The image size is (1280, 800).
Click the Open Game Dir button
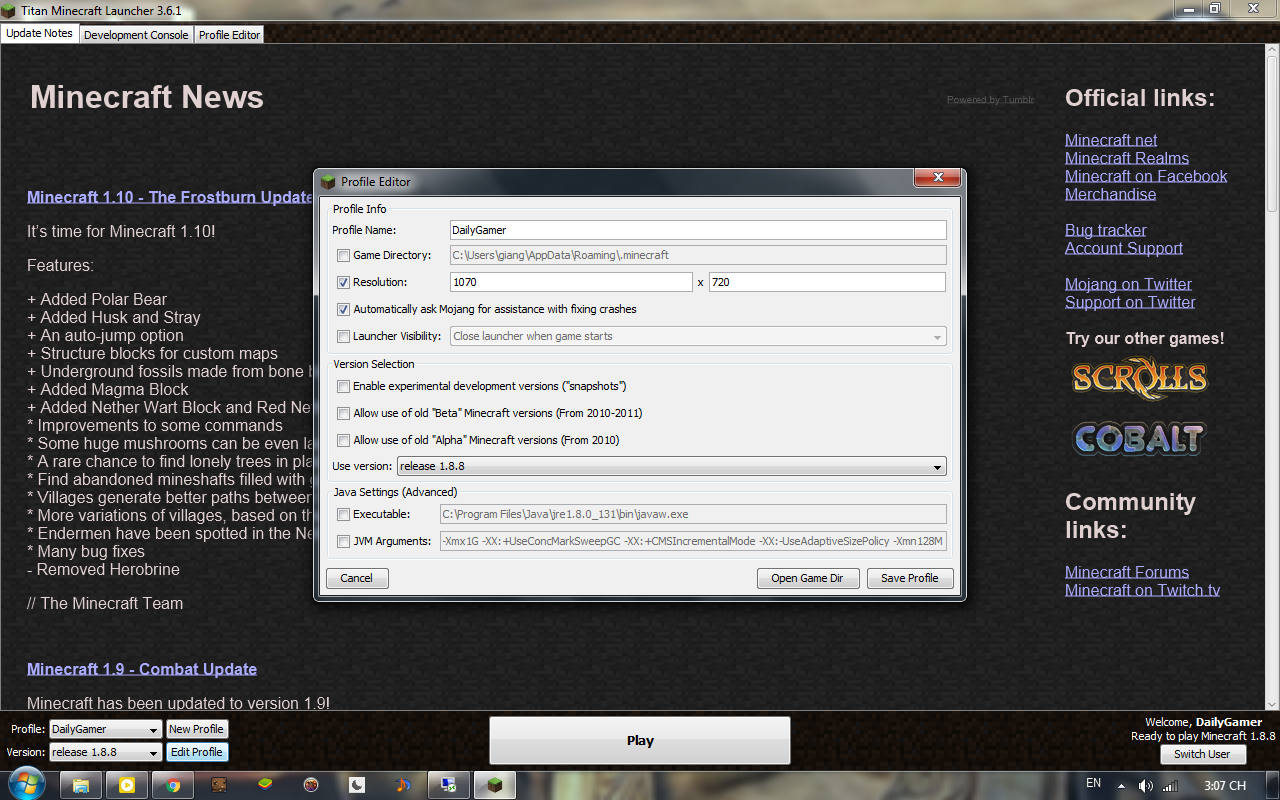[807, 578]
